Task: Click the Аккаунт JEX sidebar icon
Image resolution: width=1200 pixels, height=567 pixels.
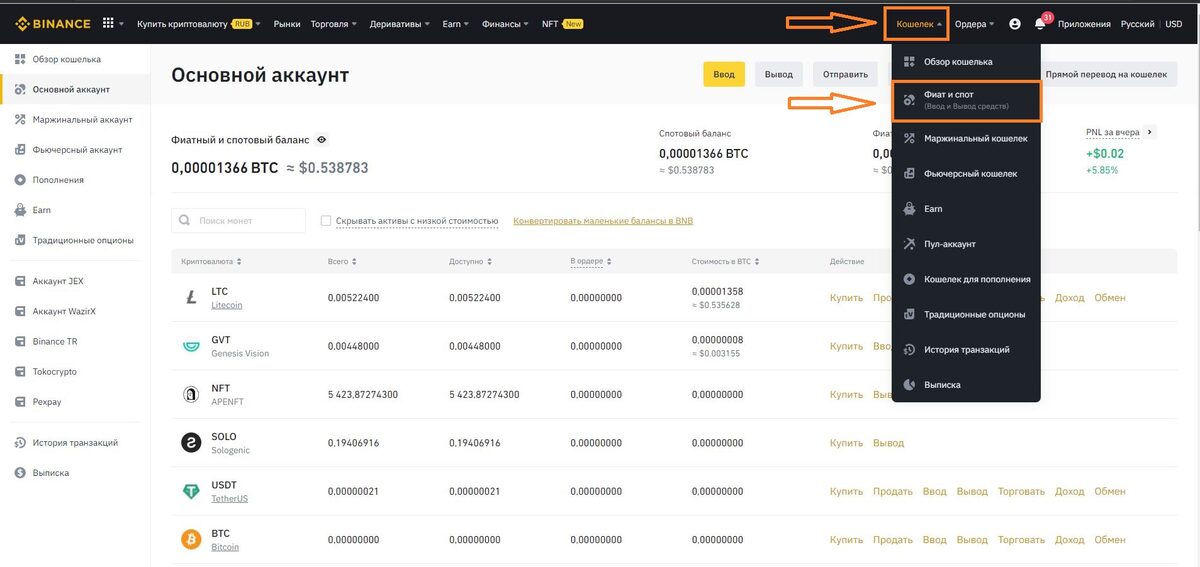Action: coord(20,281)
